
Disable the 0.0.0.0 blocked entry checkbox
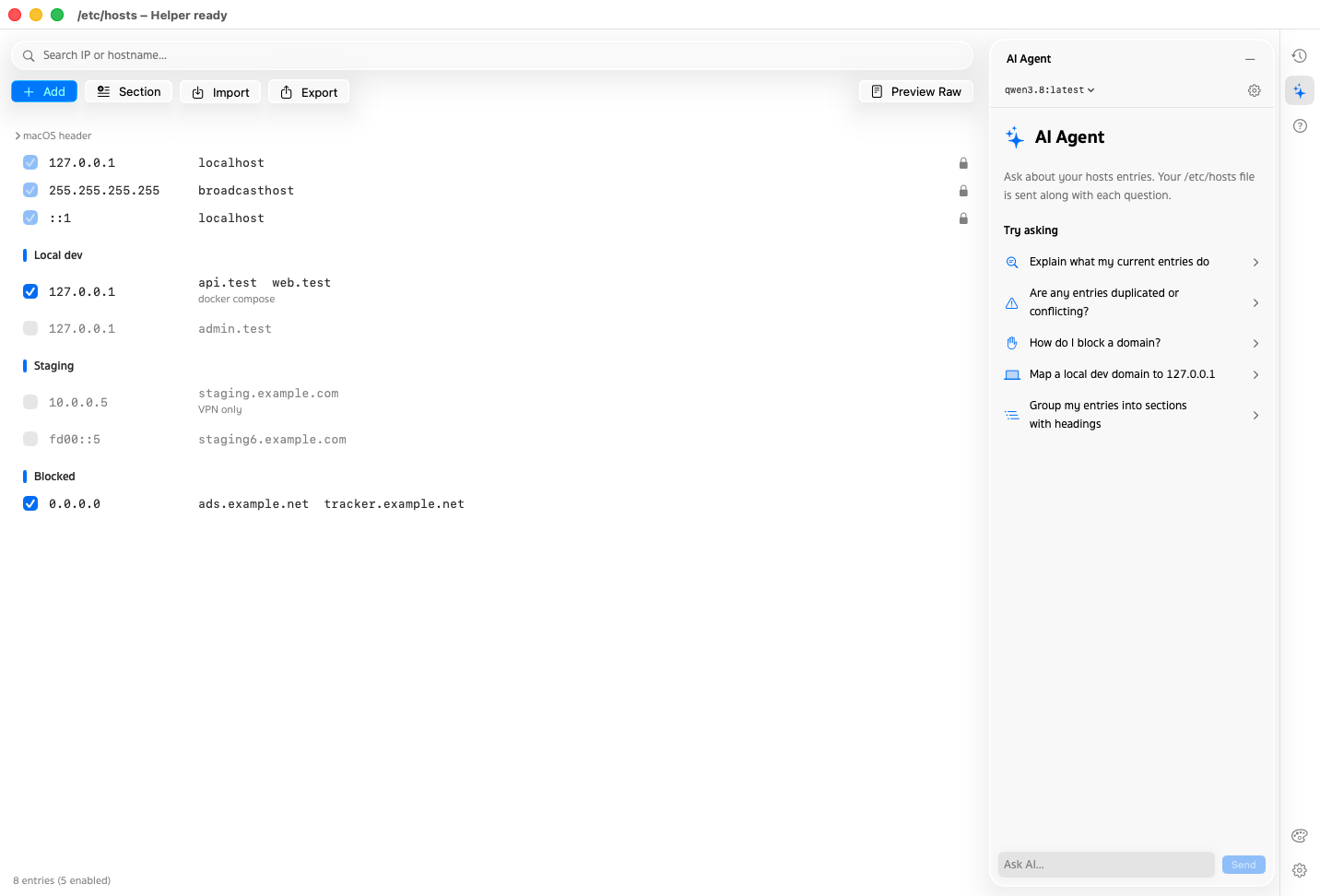30,503
